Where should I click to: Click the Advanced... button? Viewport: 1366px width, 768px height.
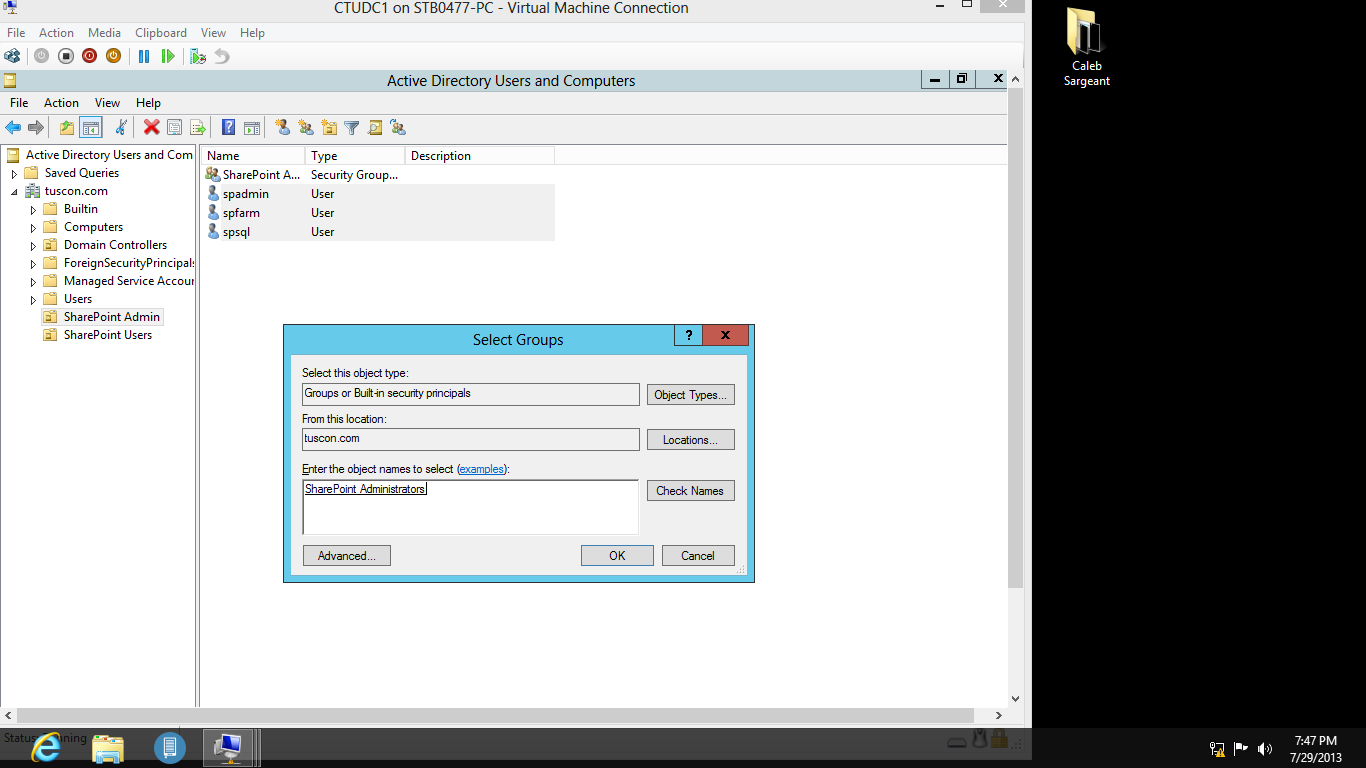click(346, 556)
